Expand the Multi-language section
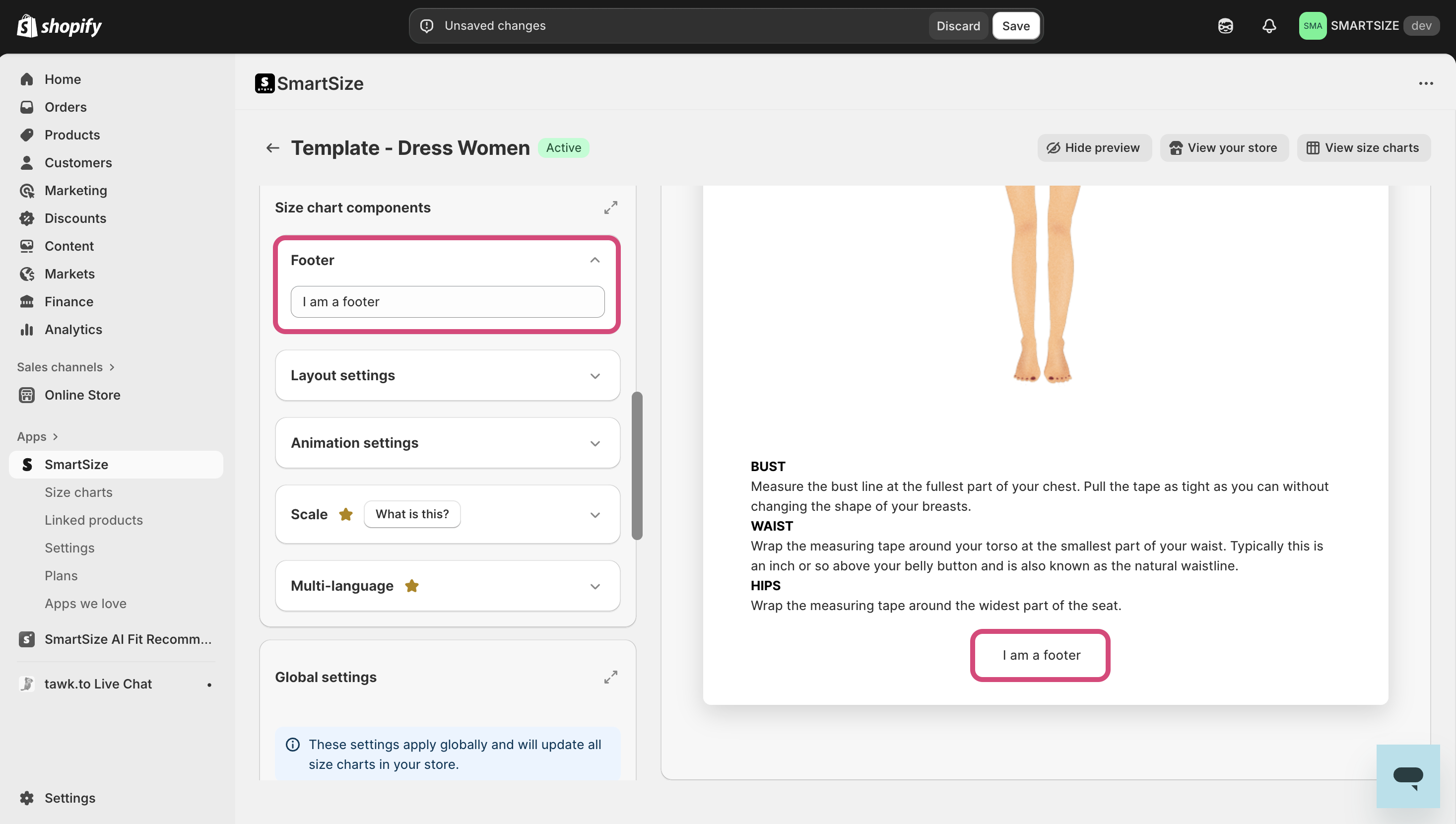The width and height of the screenshot is (1456, 824). coord(595,586)
